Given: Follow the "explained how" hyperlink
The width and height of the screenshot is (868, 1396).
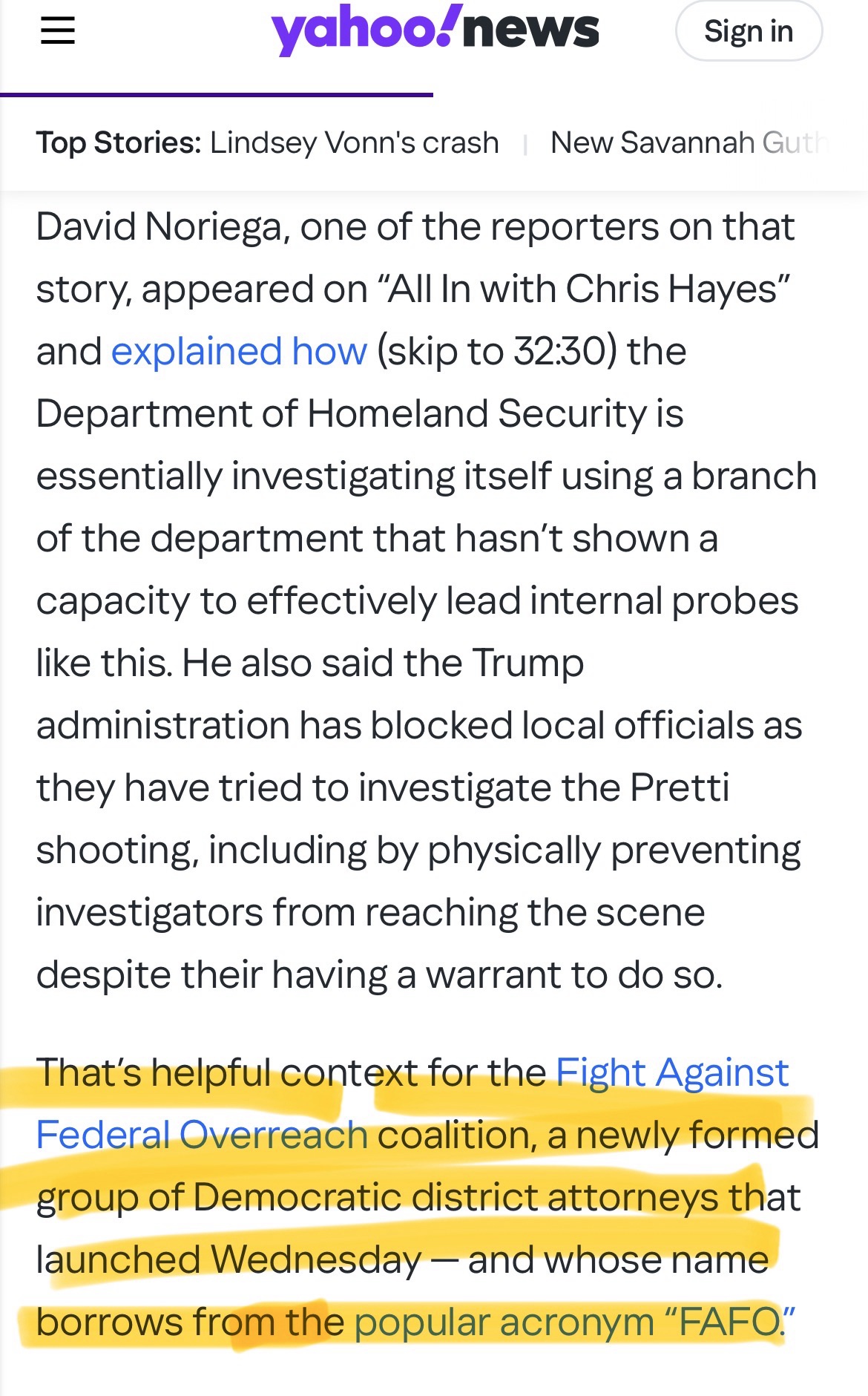Looking at the screenshot, I should [x=239, y=351].
